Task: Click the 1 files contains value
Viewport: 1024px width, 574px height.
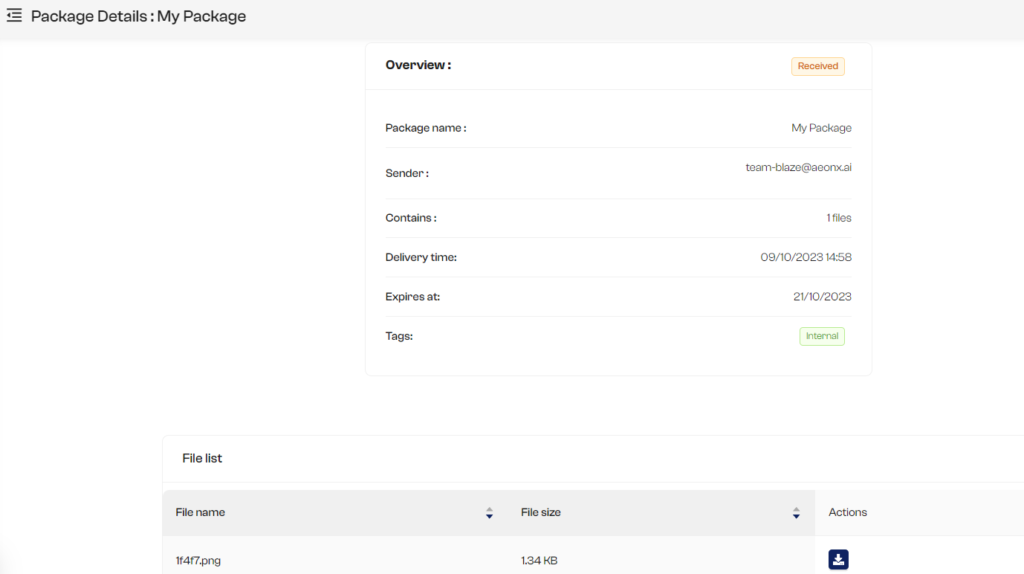Action: click(x=839, y=218)
